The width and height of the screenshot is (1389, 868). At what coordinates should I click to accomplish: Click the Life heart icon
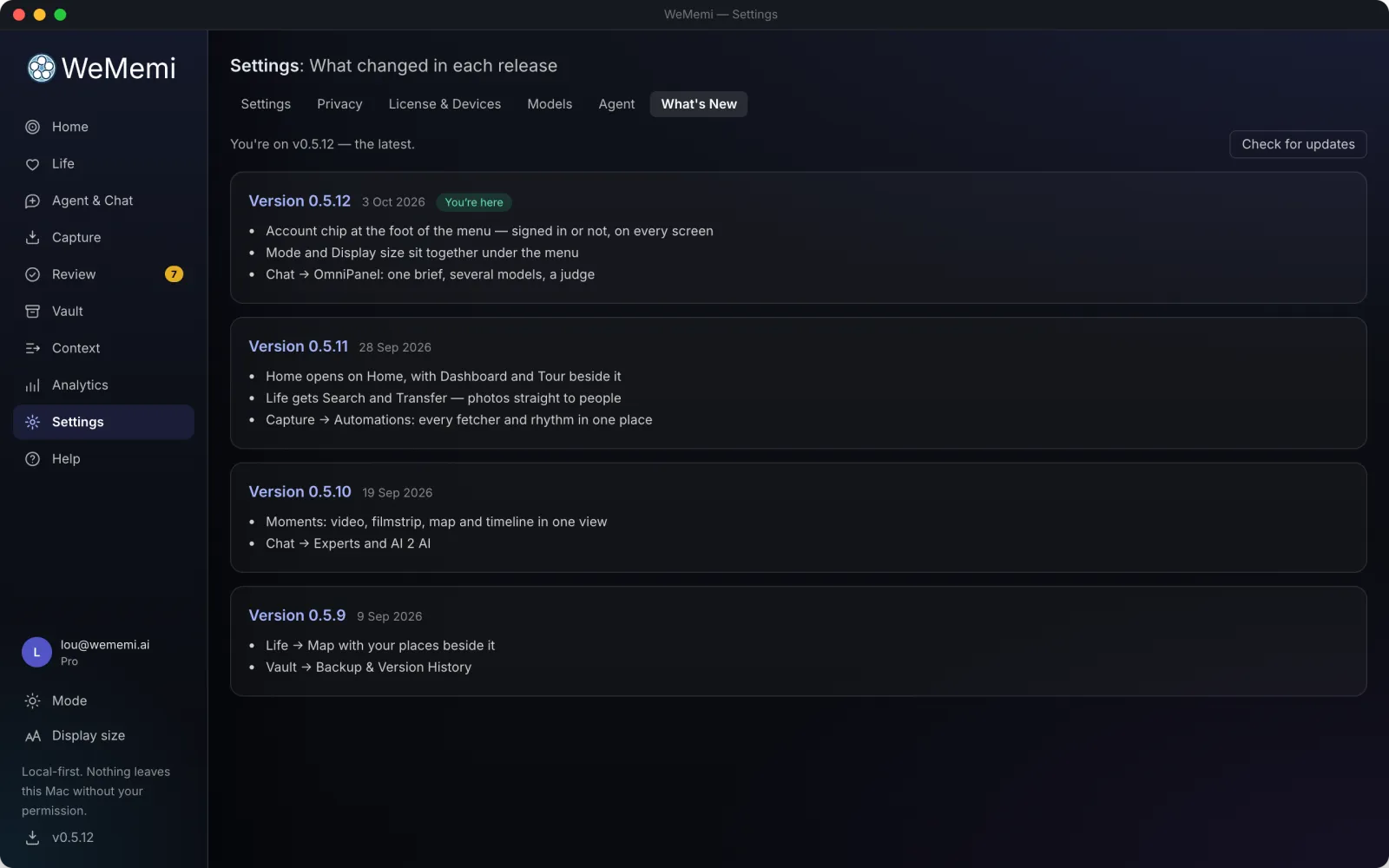click(x=32, y=164)
